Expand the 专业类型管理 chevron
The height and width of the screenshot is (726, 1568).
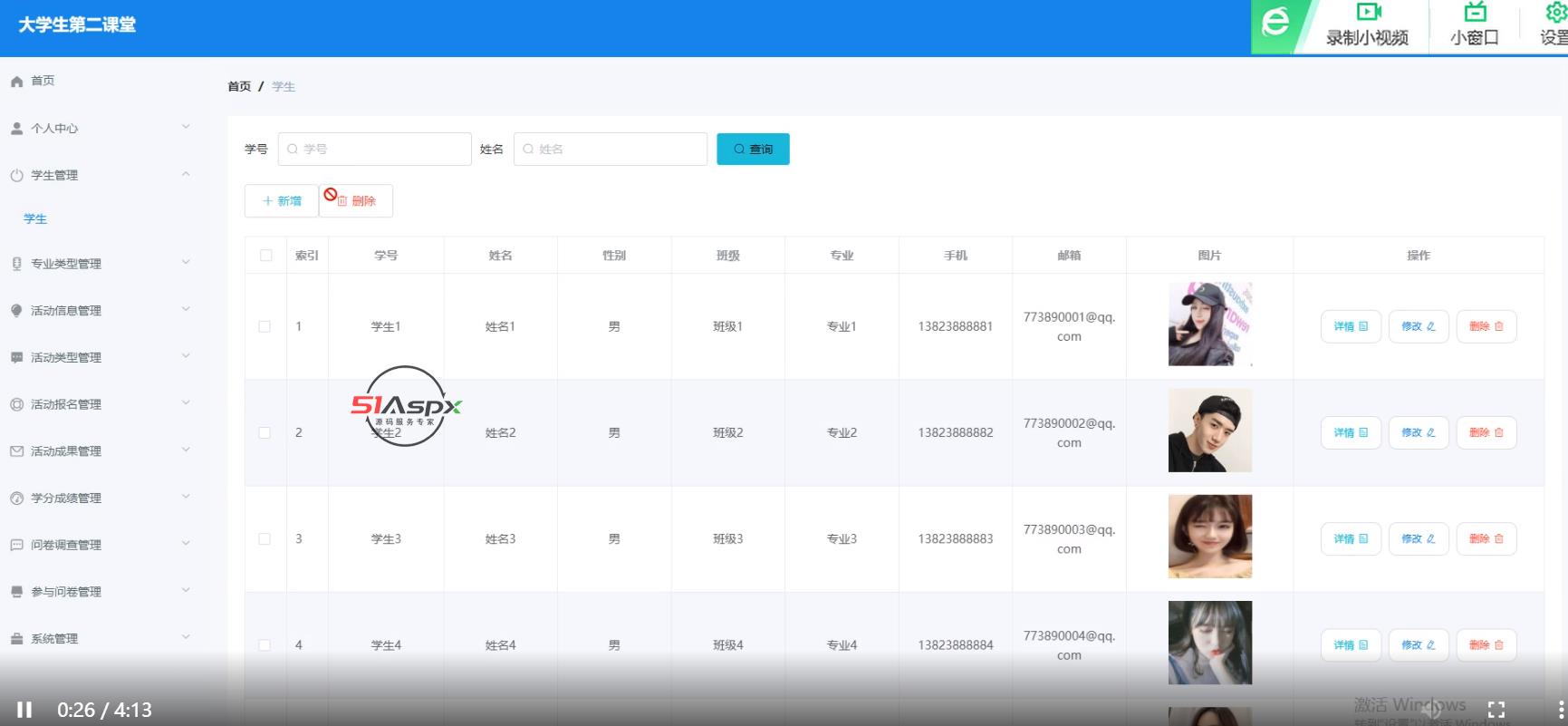(x=186, y=262)
